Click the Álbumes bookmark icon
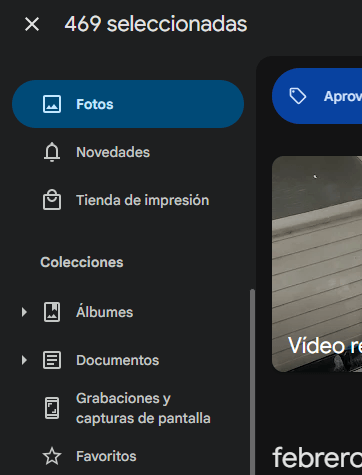The image size is (362, 475). (x=52, y=312)
